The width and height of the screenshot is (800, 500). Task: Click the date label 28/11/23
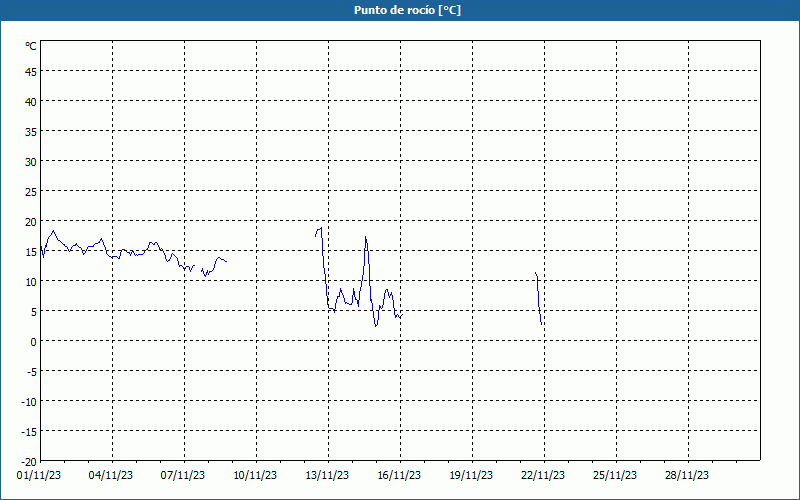[687, 476]
